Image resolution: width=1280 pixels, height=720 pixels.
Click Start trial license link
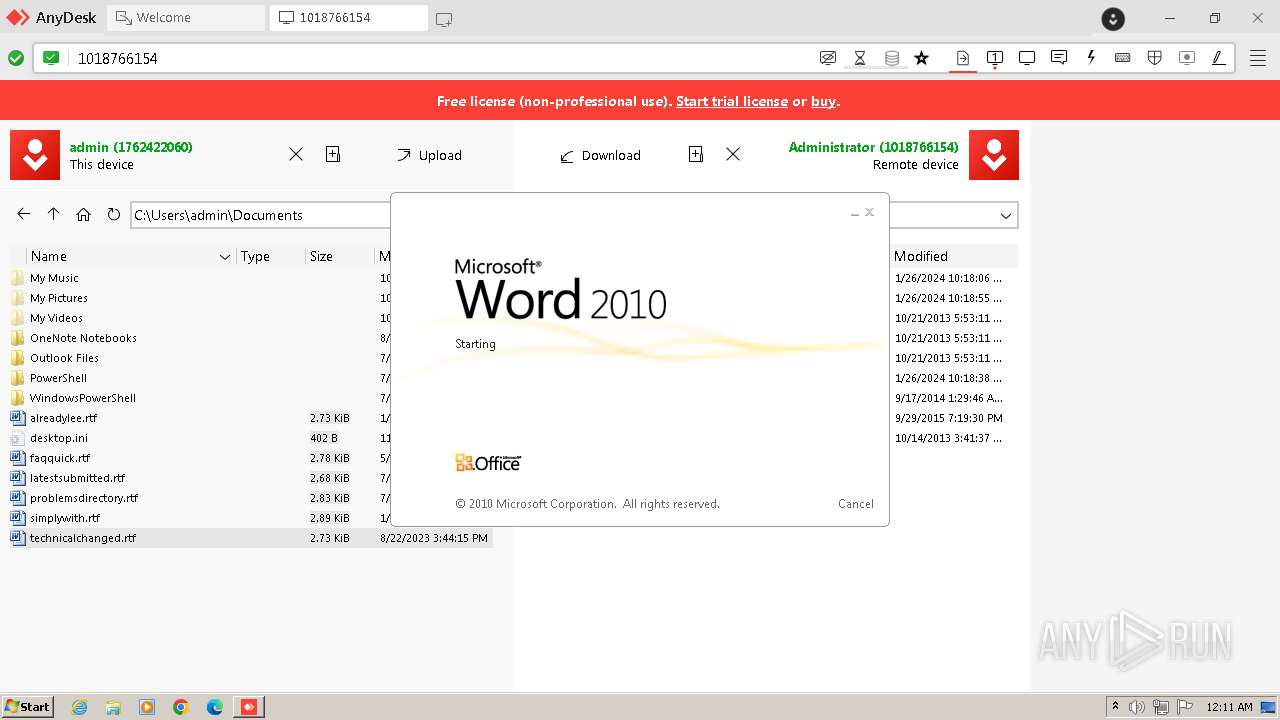click(732, 101)
